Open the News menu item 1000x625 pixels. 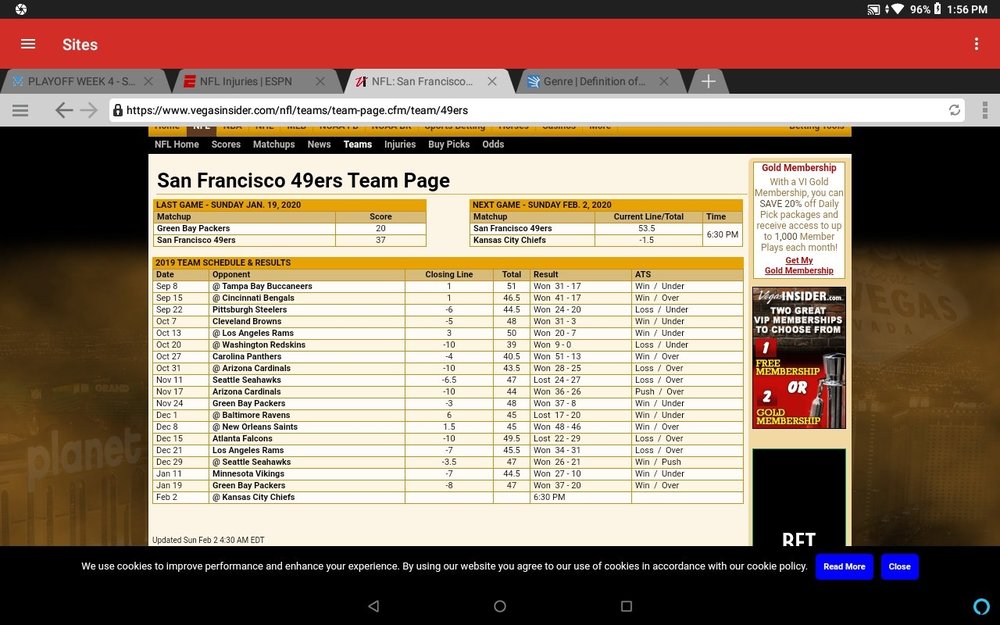coord(319,144)
